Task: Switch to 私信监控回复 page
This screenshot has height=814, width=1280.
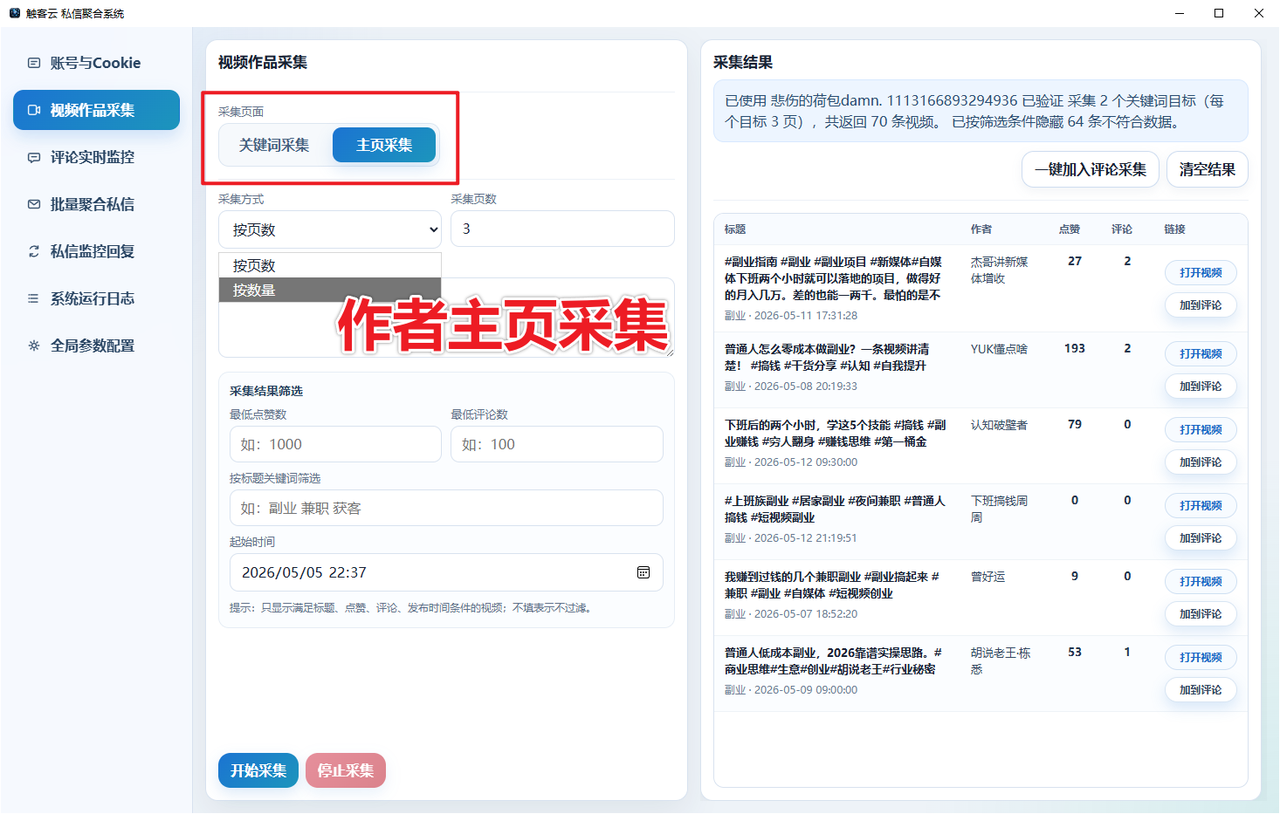Action: [96, 251]
